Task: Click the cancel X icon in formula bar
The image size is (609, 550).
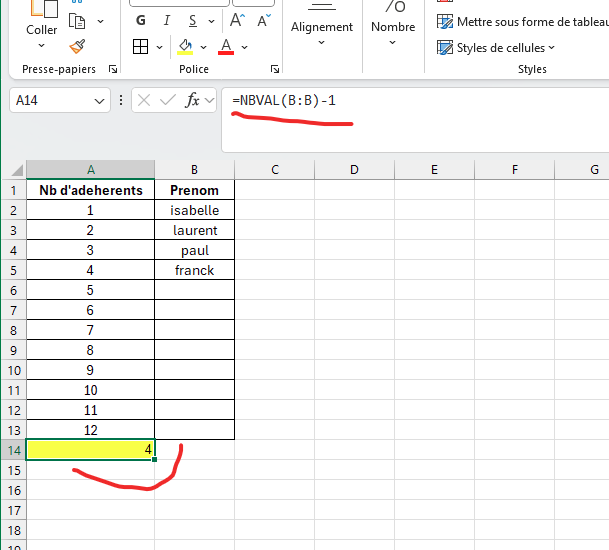Action: [x=144, y=100]
